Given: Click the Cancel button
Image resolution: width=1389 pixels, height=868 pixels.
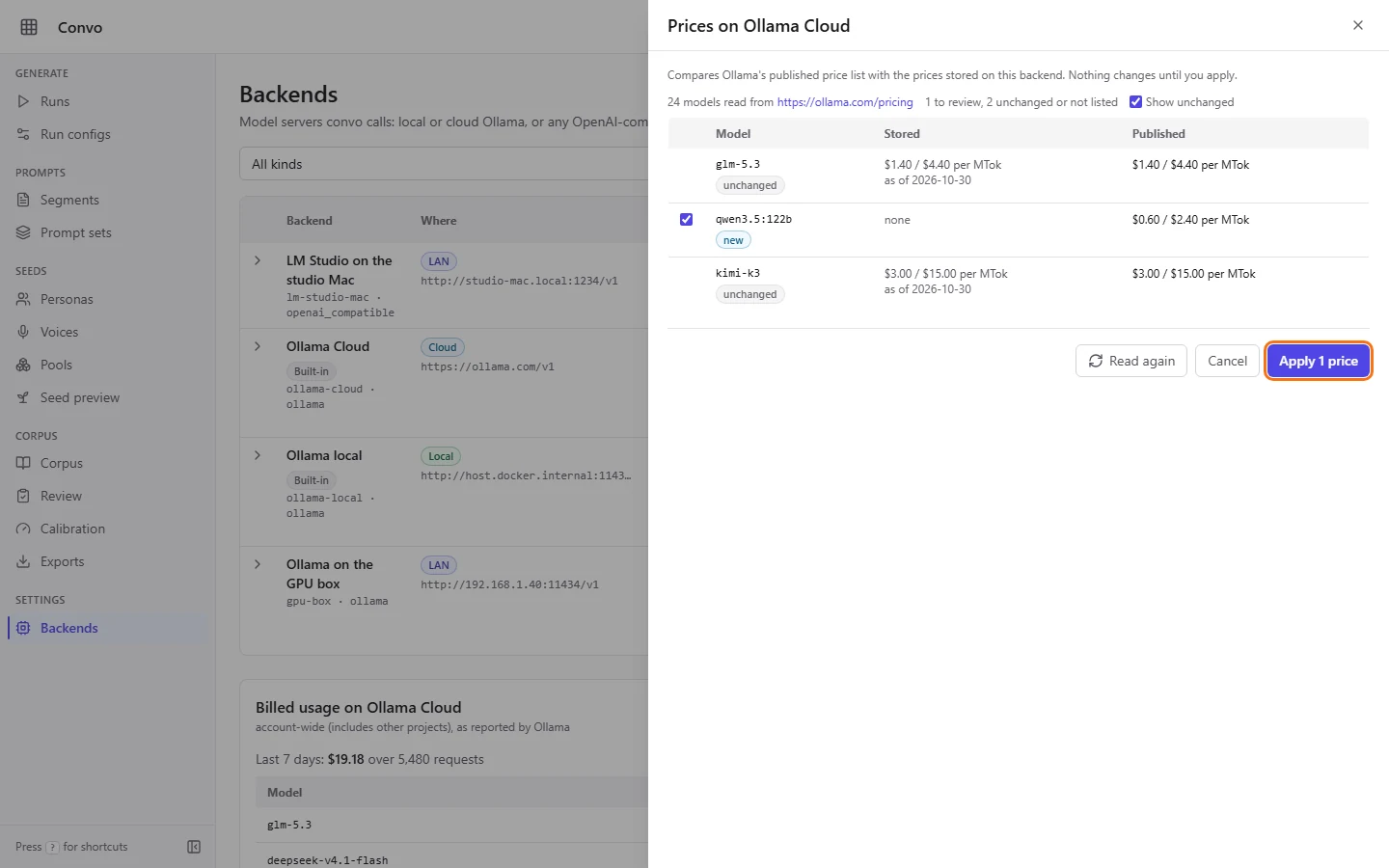Looking at the screenshot, I should 1227,361.
